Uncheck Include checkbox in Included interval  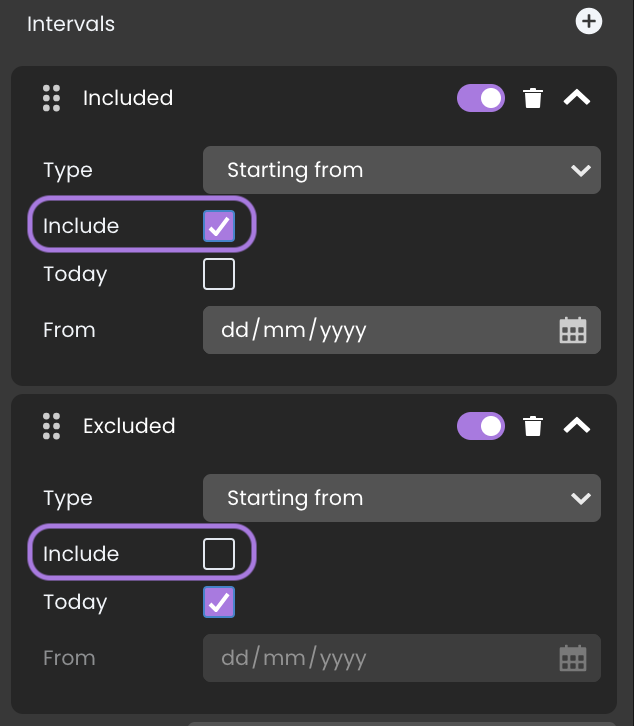(x=219, y=226)
